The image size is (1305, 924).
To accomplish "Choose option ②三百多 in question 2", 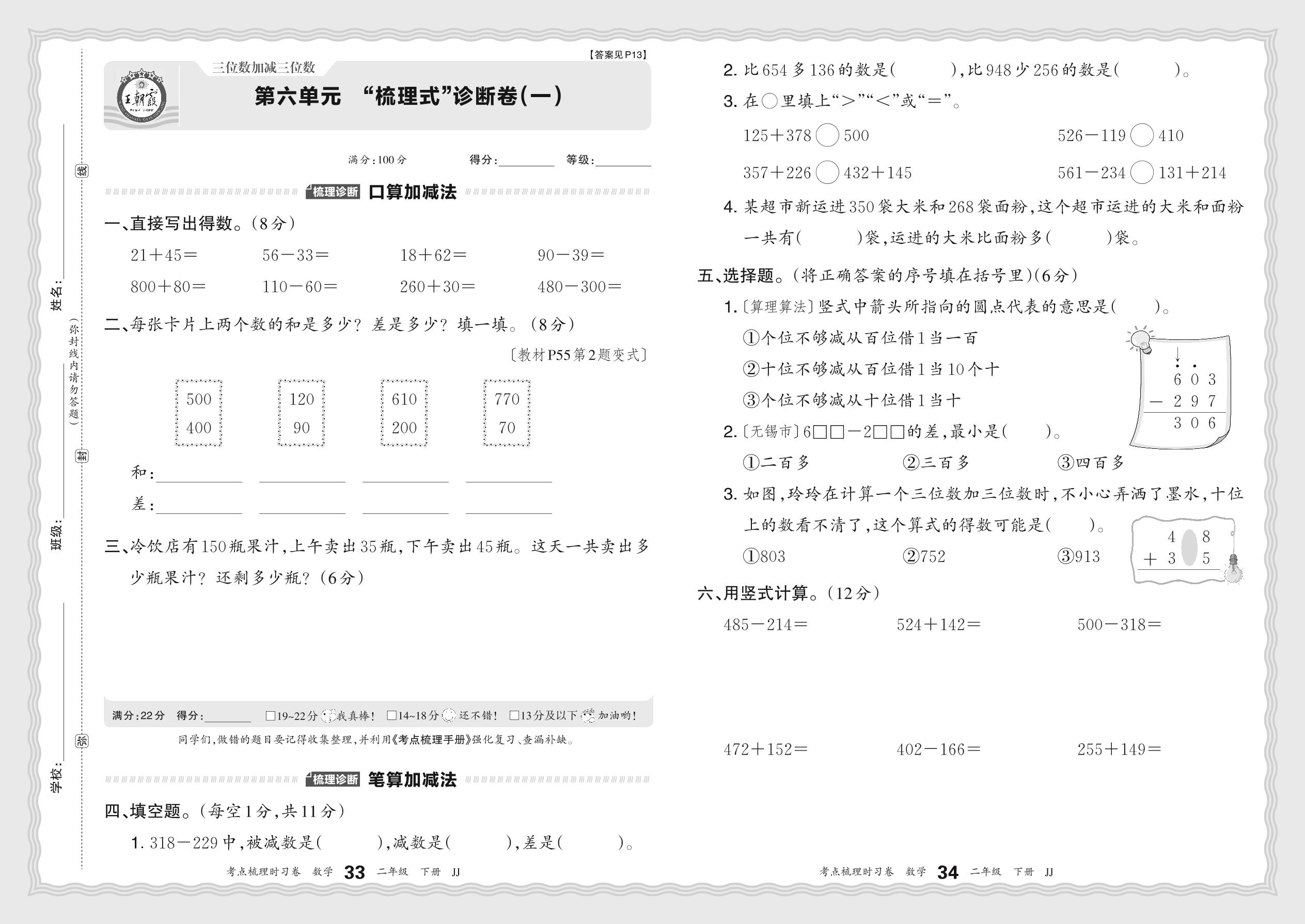I will pyautogui.click(x=936, y=463).
